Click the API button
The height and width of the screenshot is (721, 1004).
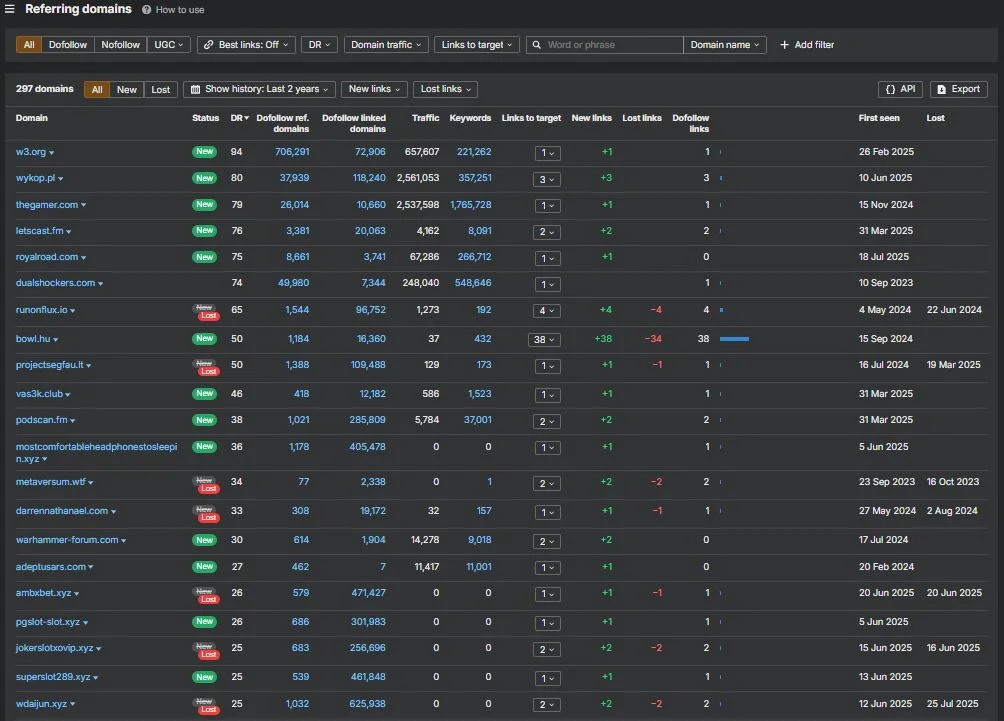[900, 89]
